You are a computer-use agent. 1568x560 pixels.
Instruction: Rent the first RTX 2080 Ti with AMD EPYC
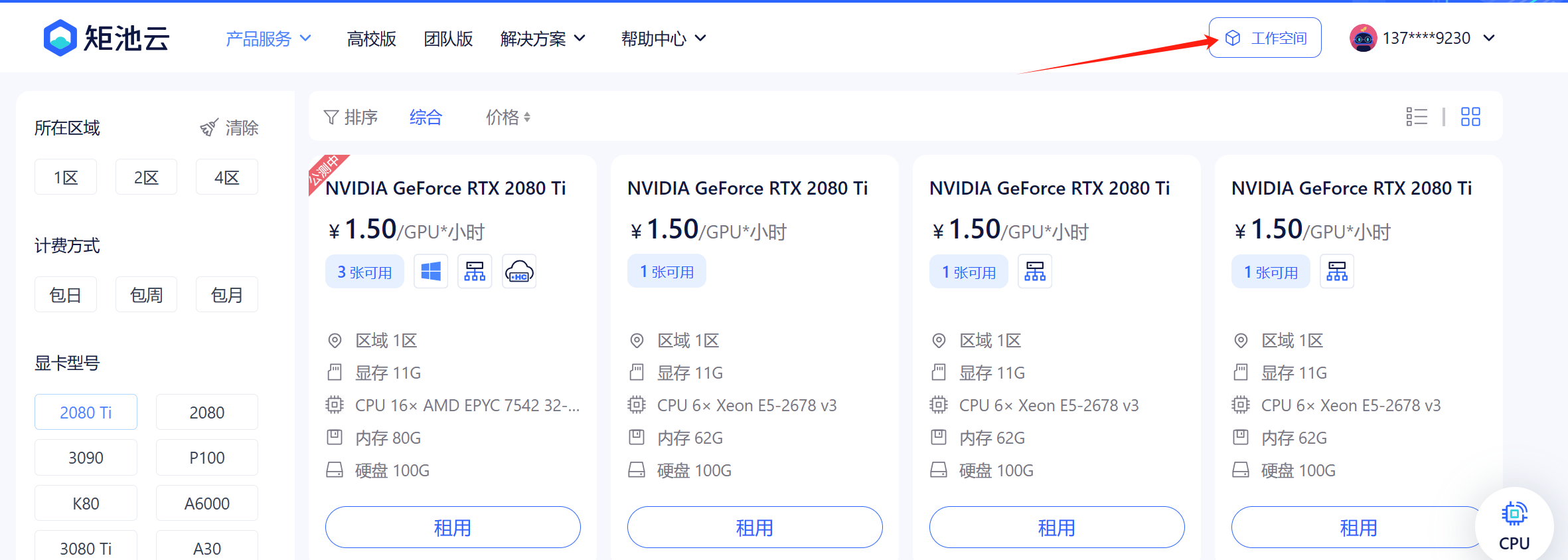pyautogui.click(x=453, y=527)
